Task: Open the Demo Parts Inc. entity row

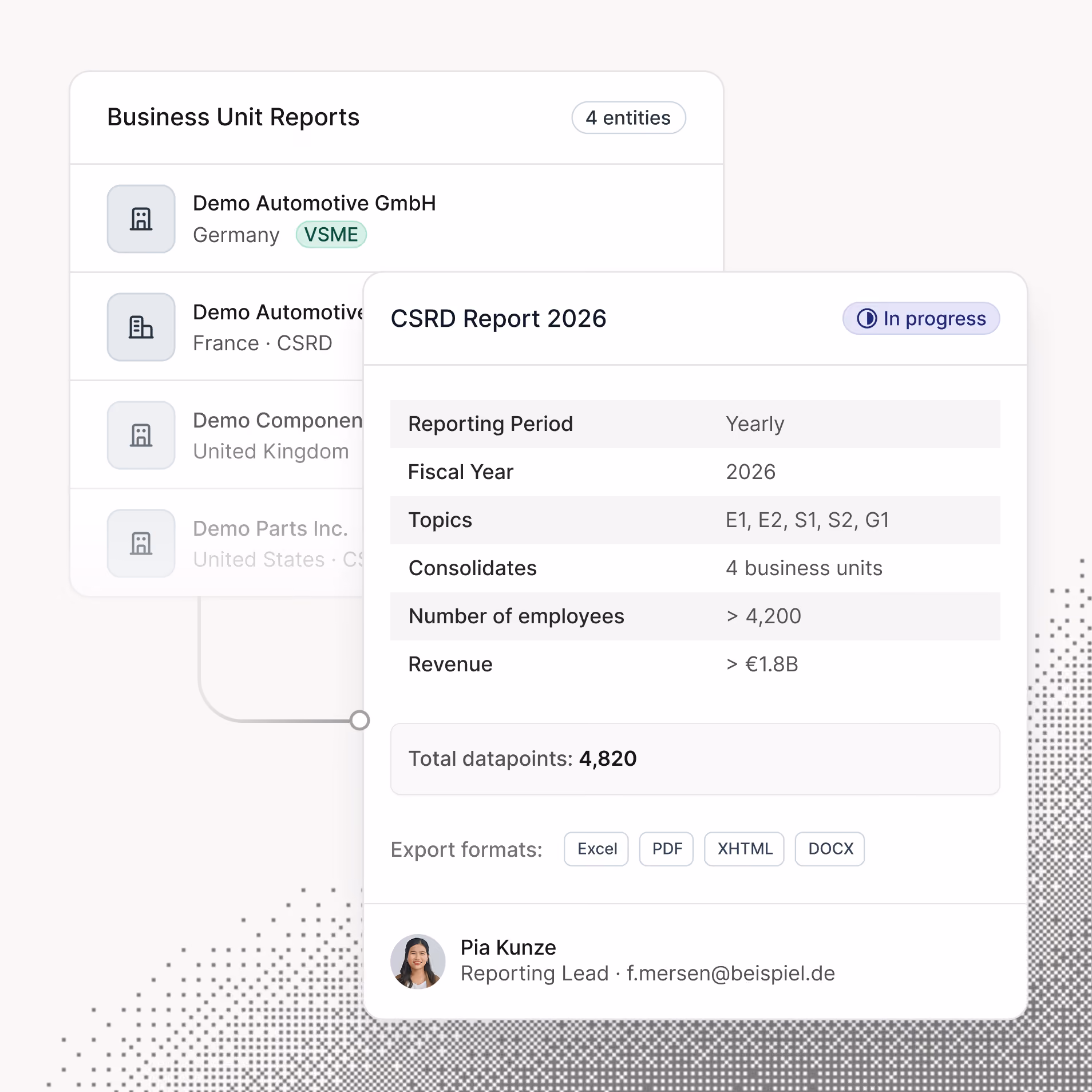Action: click(x=217, y=544)
